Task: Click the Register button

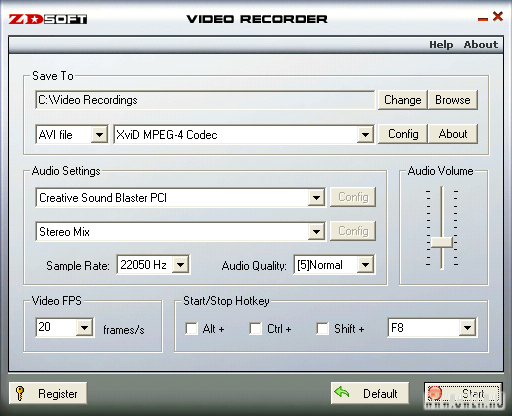Action: [48, 393]
